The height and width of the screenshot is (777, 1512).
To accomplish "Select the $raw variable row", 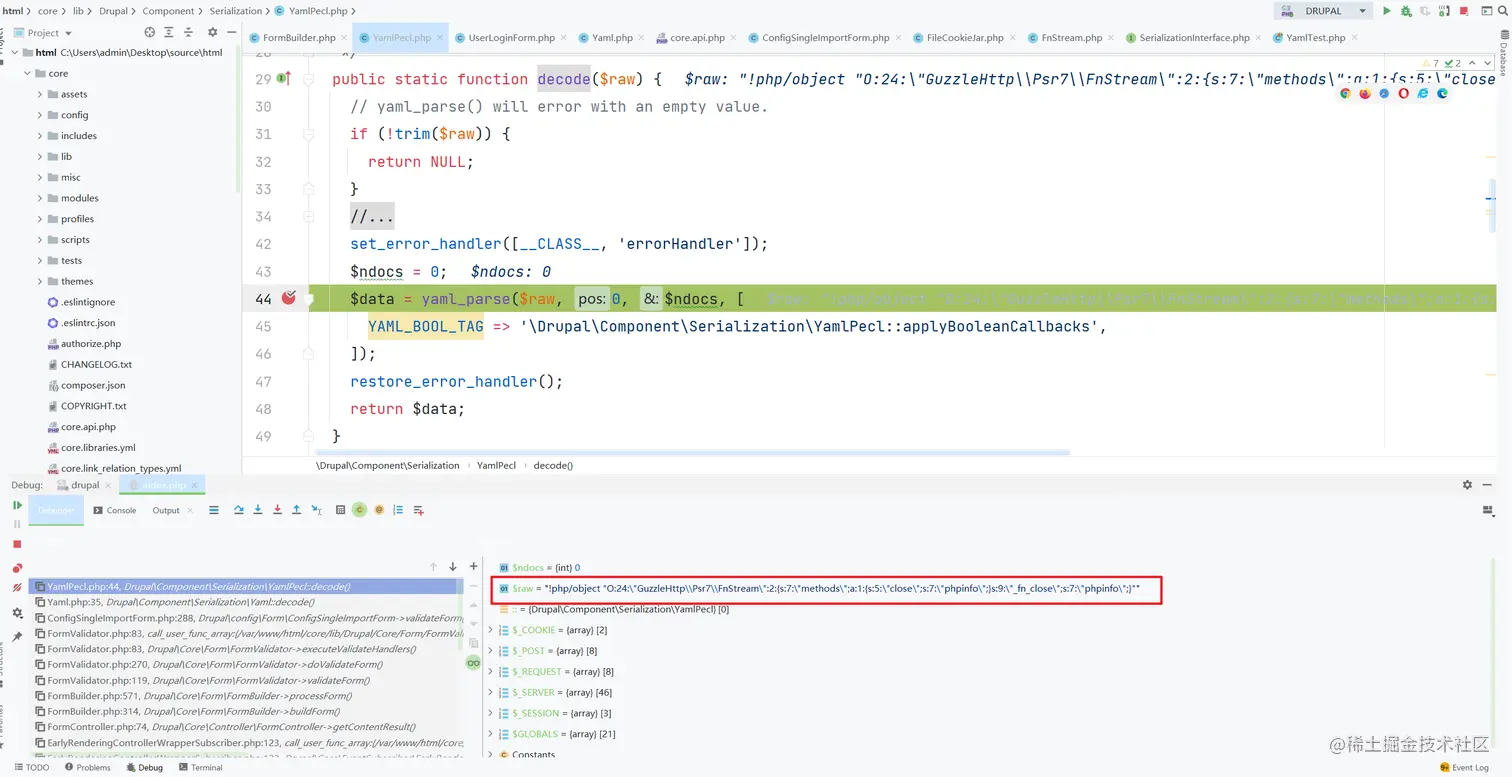I will [826, 589].
